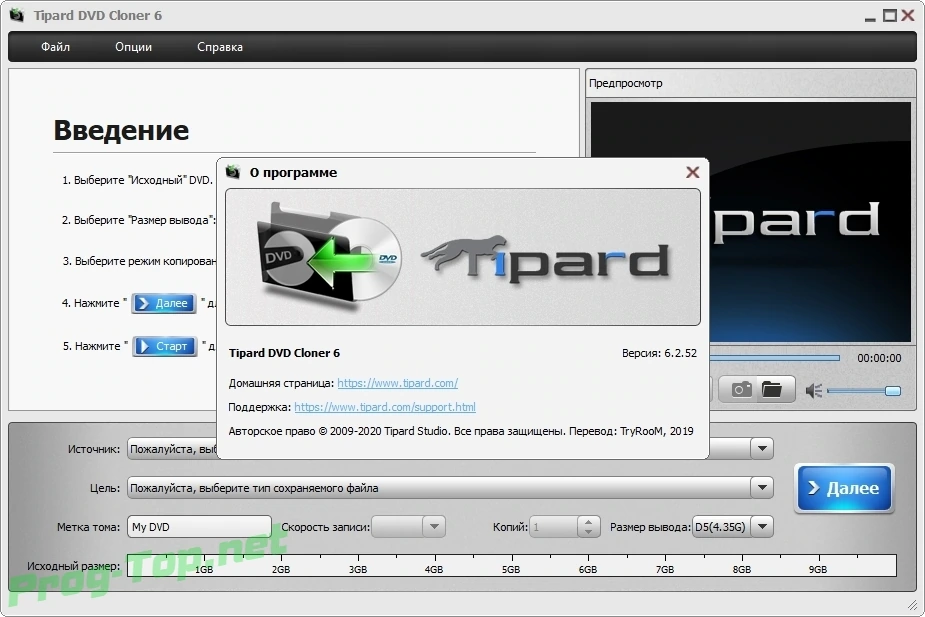Click the Старт button in instruction step 5
The image size is (925, 617).
pyautogui.click(x=165, y=346)
